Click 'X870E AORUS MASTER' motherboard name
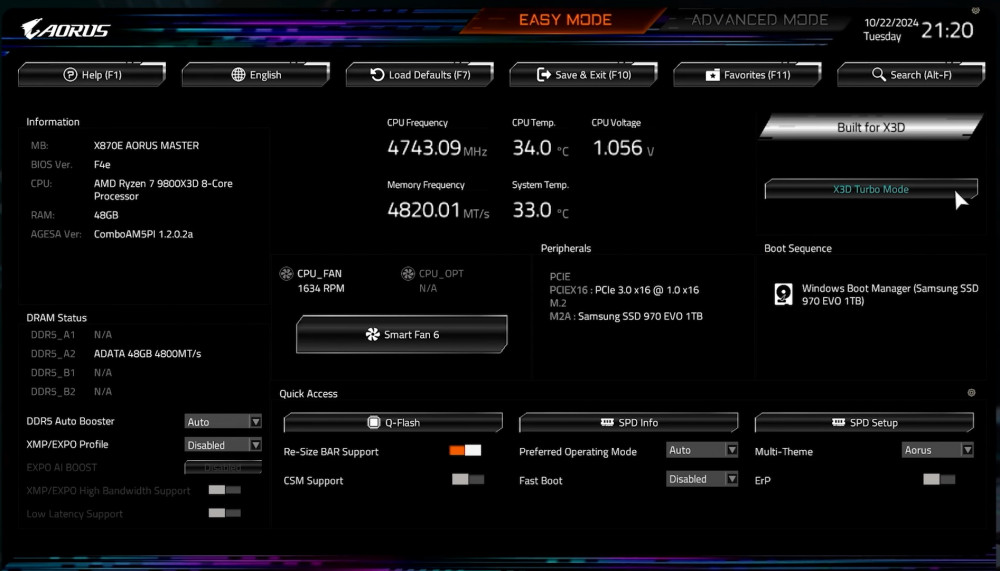 (x=146, y=145)
